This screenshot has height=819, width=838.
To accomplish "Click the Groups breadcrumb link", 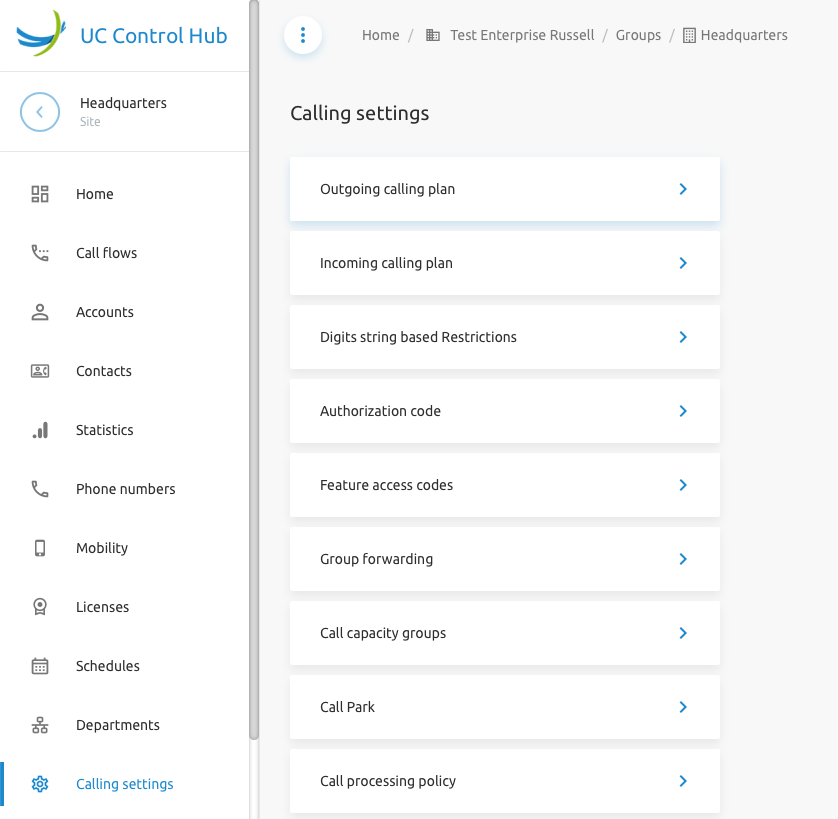I will 638,35.
